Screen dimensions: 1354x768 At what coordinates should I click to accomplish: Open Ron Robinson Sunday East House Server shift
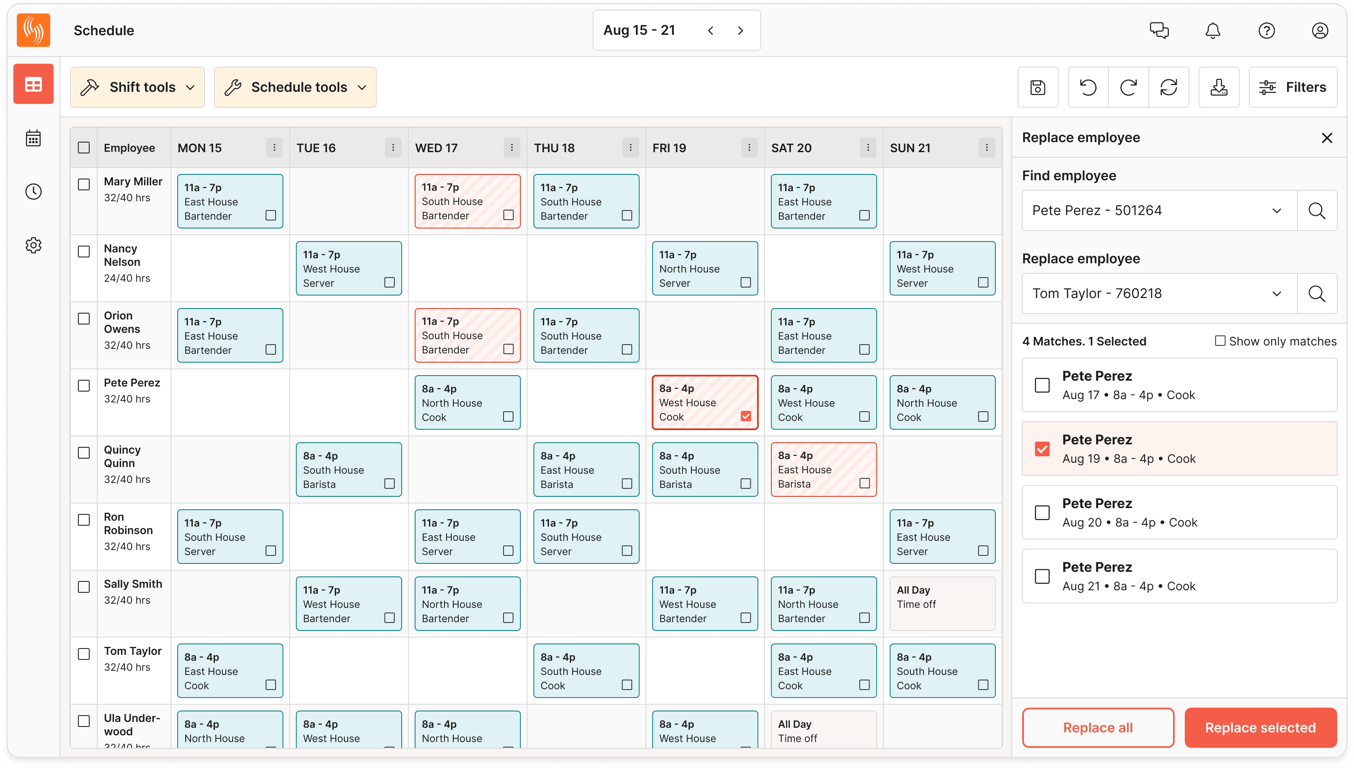942,536
